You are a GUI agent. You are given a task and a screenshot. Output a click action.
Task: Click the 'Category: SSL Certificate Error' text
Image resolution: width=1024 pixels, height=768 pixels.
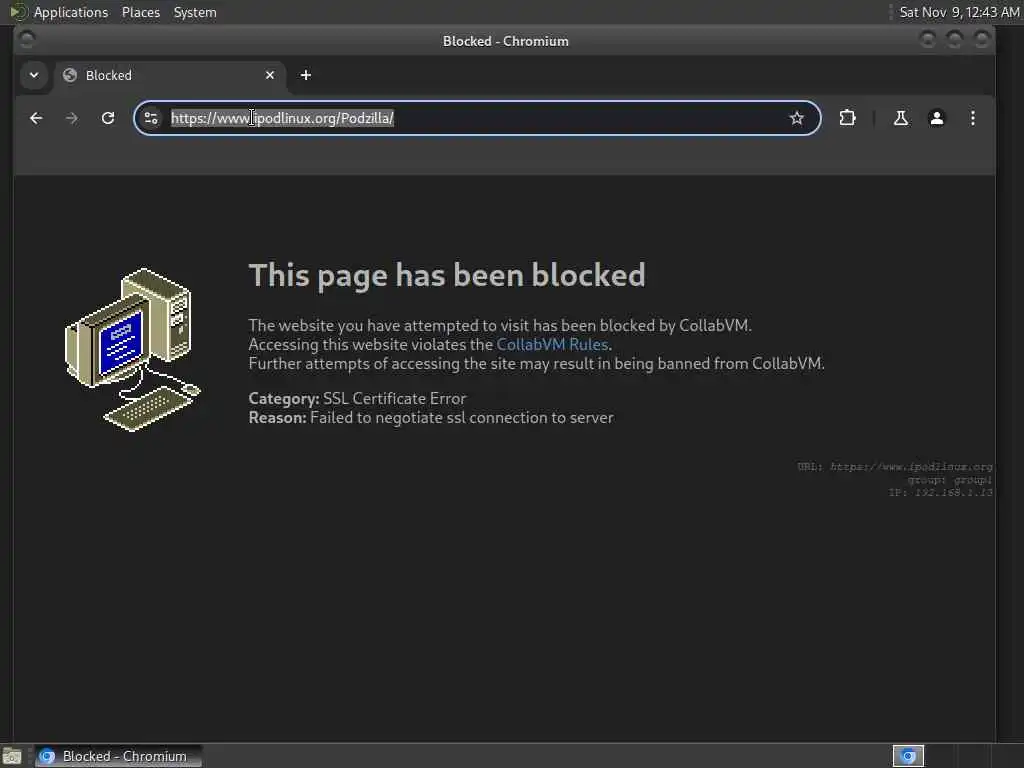357,398
